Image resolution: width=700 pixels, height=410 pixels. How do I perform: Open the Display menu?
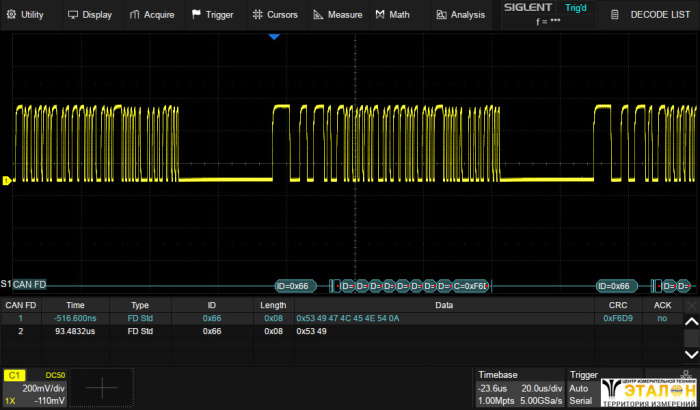(90, 15)
